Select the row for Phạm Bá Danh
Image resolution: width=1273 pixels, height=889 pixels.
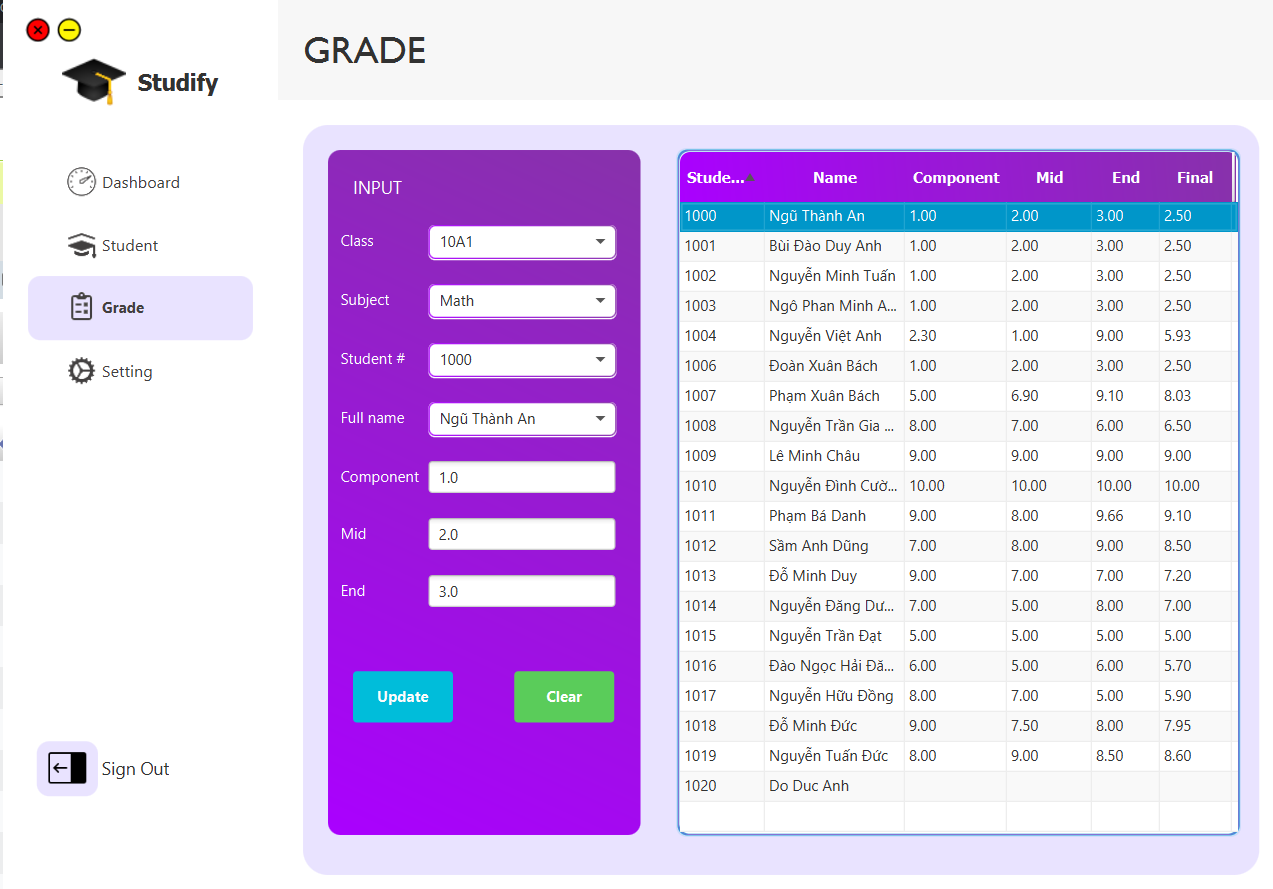click(x=959, y=516)
